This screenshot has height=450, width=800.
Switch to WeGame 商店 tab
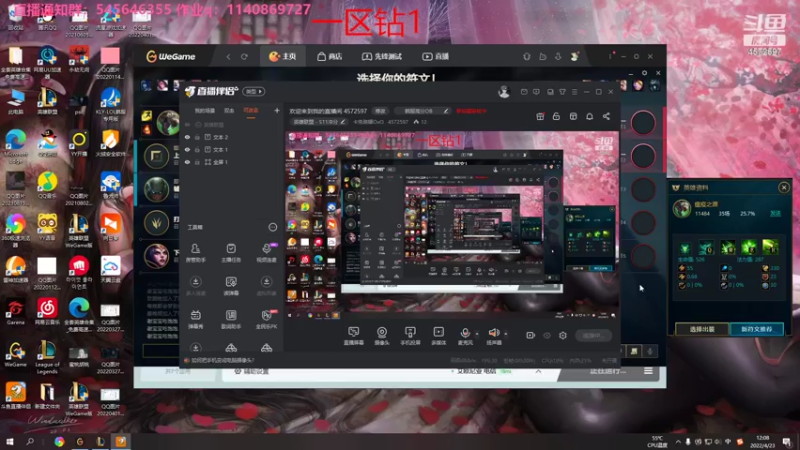click(330, 57)
